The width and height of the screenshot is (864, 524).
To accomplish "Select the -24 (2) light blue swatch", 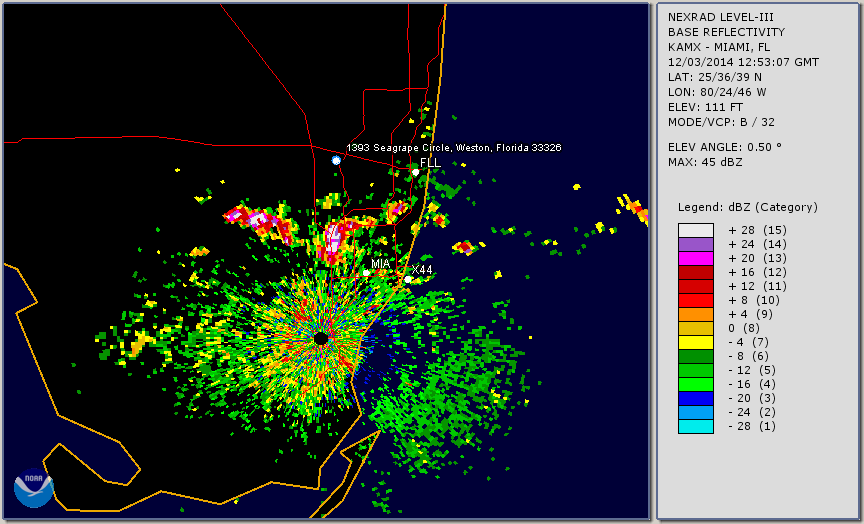I will pos(696,413).
